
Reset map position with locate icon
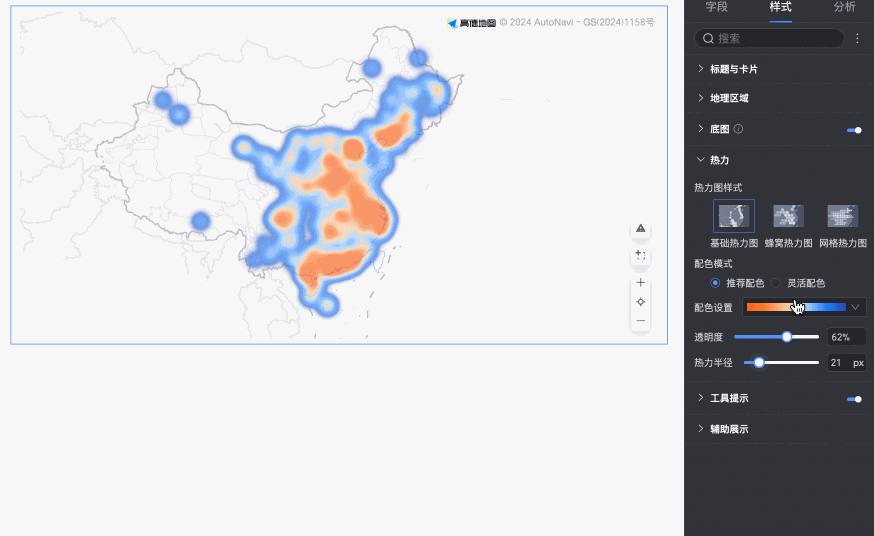tap(640, 301)
